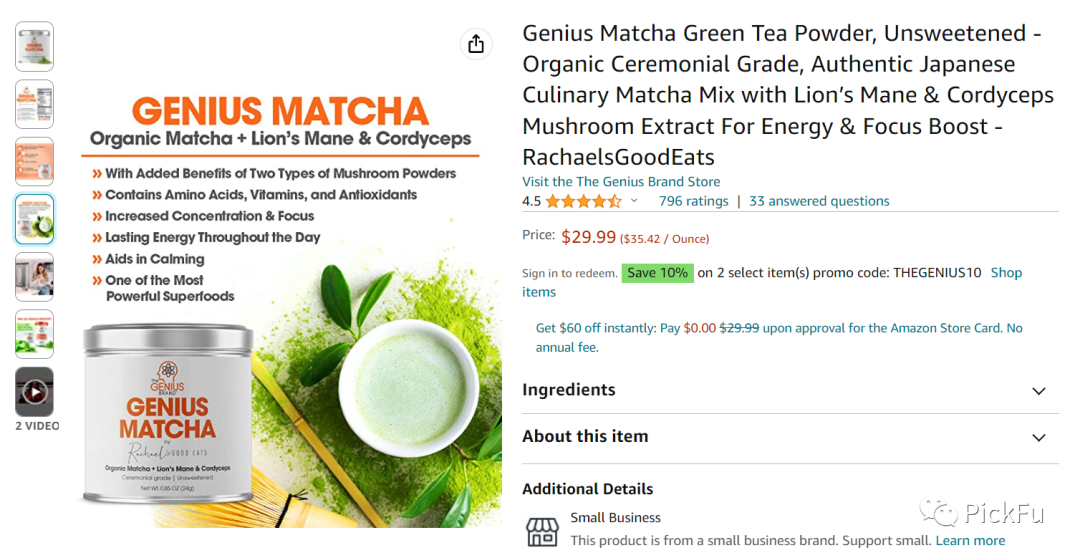Viewport: 1080px width, 558px height.
Task: Click the Shop items promo link
Action: tap(1006, 273)
